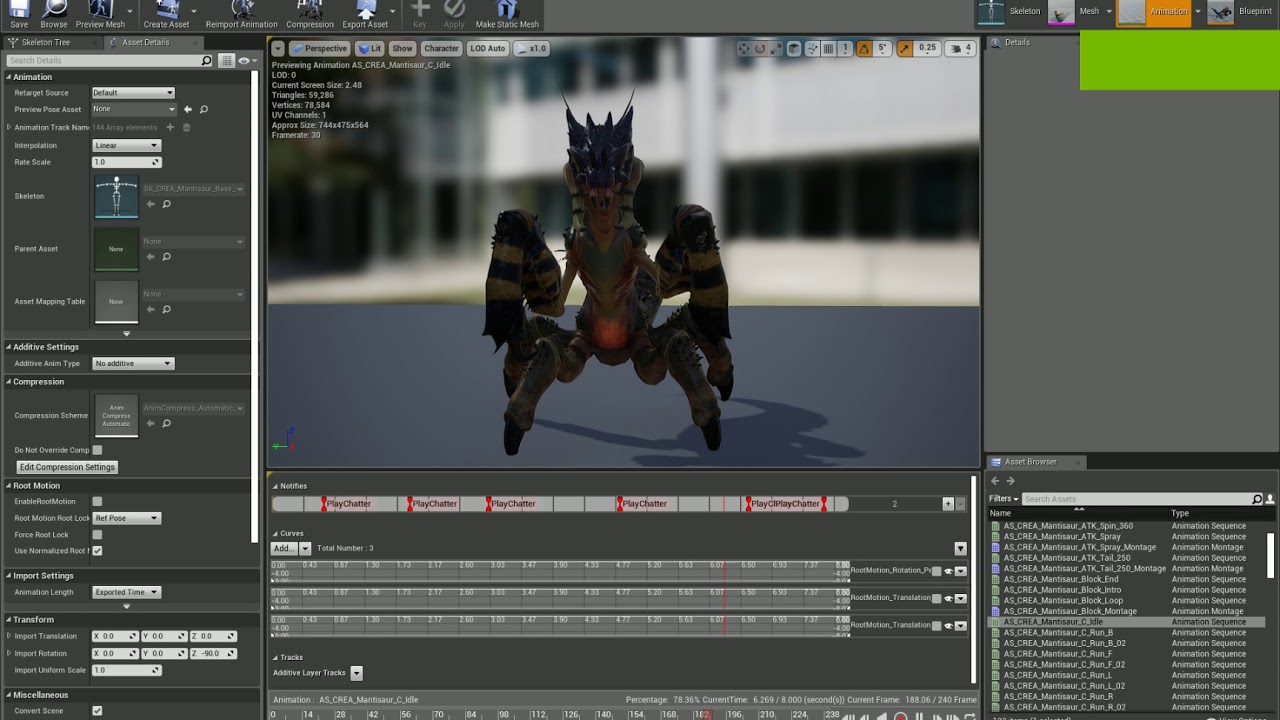
Task: Open Additive Layer Tracks dropdown
Action: point(357,673)
